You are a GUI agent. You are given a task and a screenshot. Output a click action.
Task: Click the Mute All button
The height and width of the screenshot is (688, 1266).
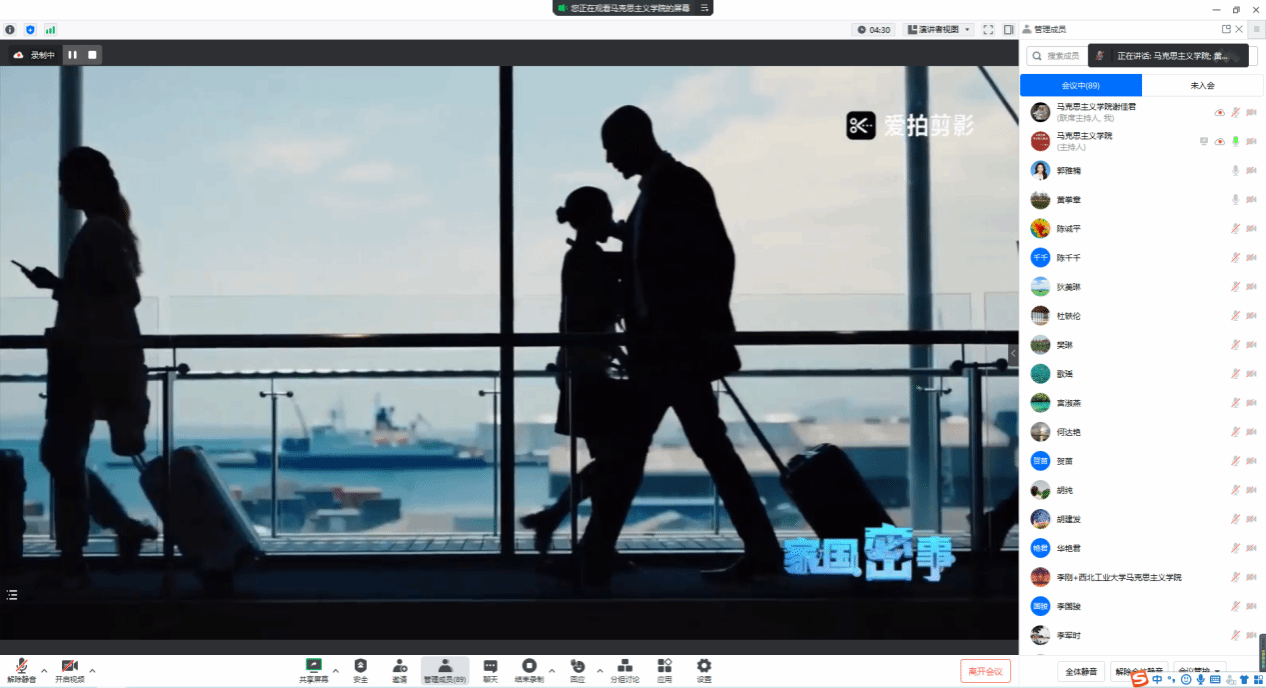(1081, 671)
